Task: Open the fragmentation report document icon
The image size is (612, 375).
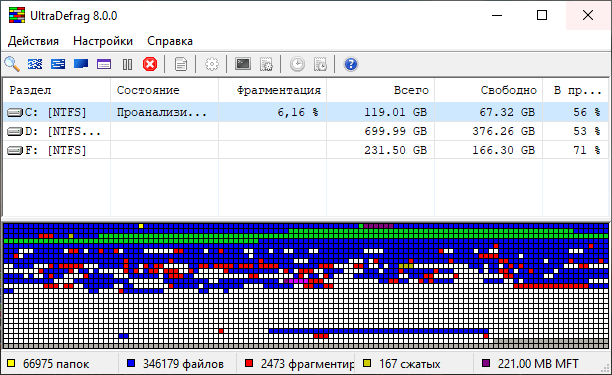Action: click(181, 64)
